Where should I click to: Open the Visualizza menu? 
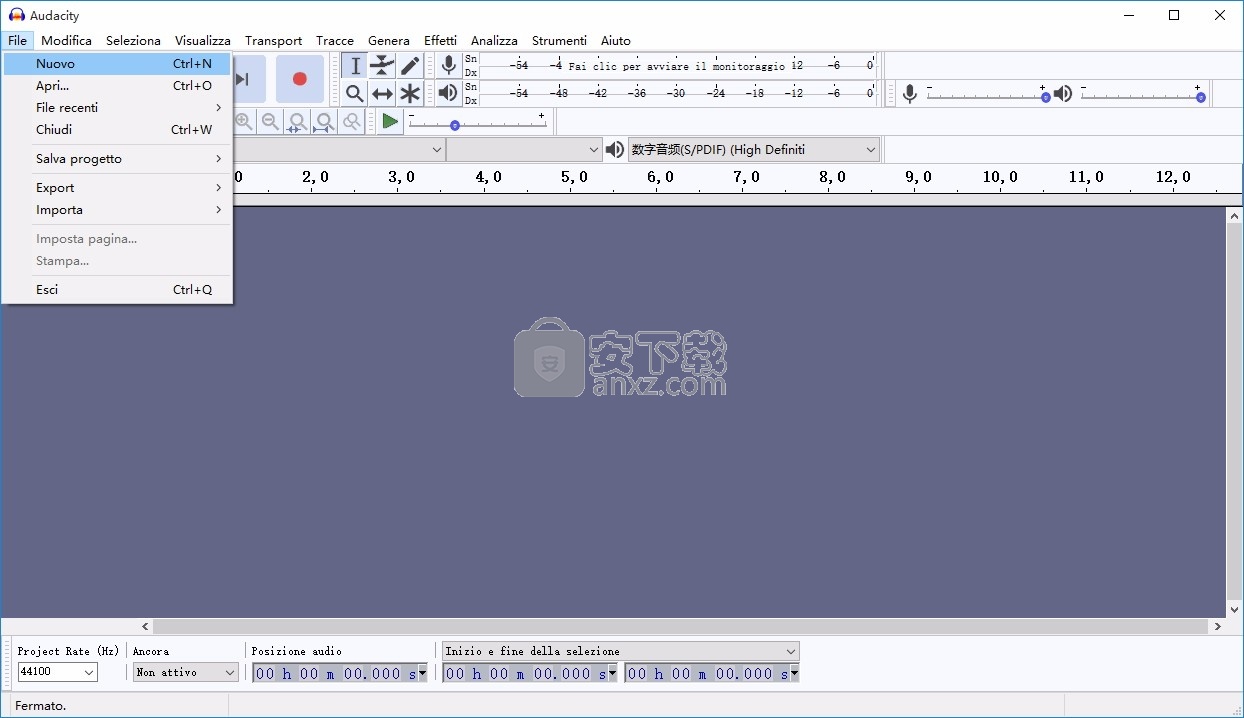[203, 41]
